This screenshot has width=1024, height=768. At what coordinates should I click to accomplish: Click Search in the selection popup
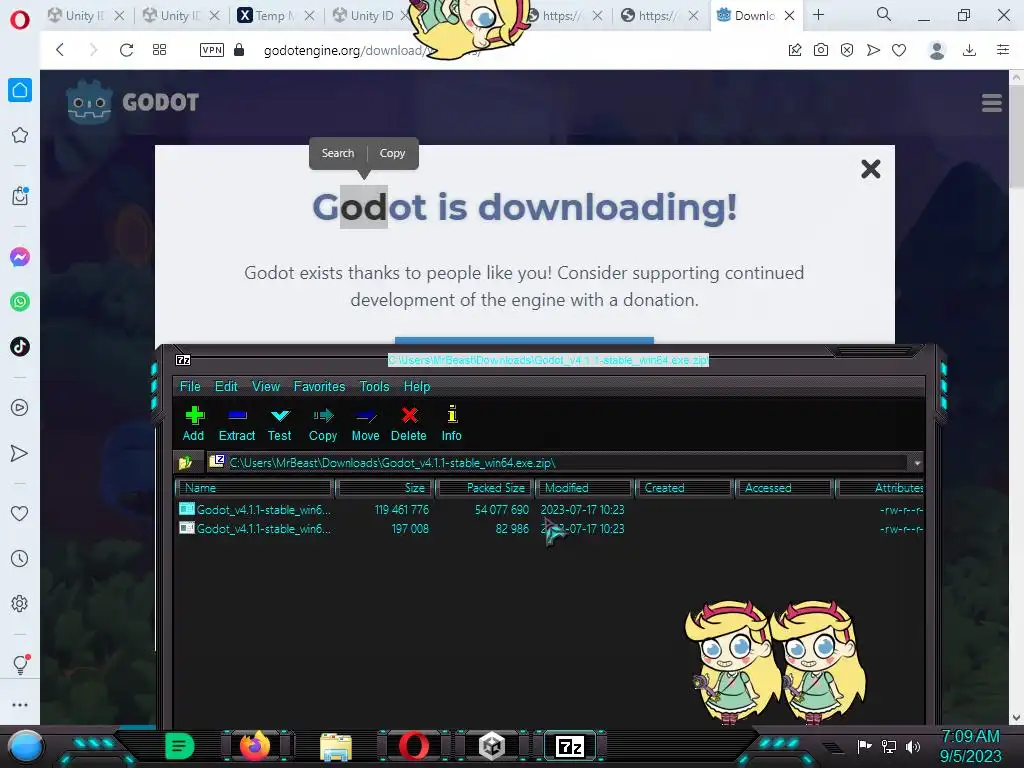click(338, 153)
